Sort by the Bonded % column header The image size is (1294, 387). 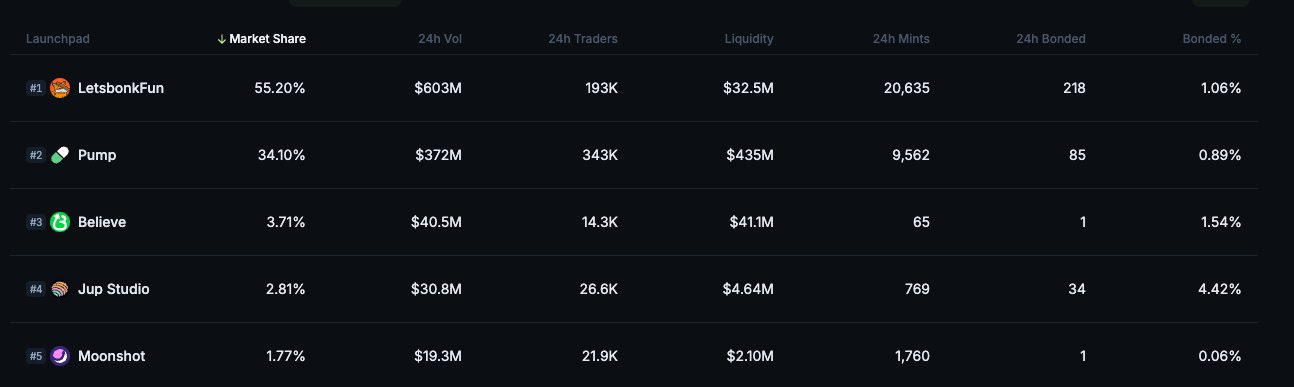pos(1212,39)
